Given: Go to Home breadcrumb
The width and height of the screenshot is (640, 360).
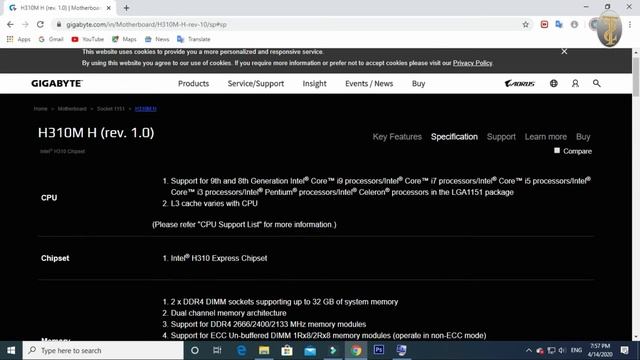Looking at the screenshot, I should (40, 109).
